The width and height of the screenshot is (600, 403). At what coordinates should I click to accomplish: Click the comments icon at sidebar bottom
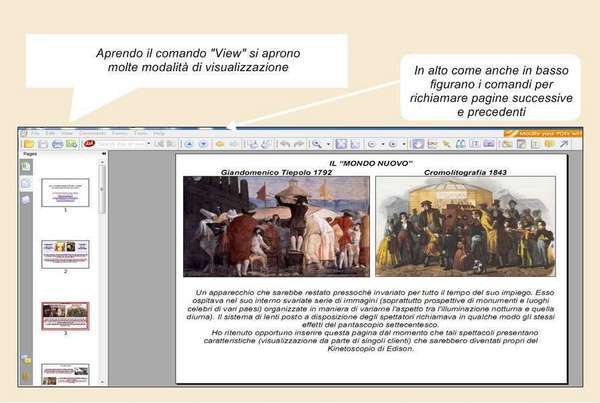tap(26, 359)
